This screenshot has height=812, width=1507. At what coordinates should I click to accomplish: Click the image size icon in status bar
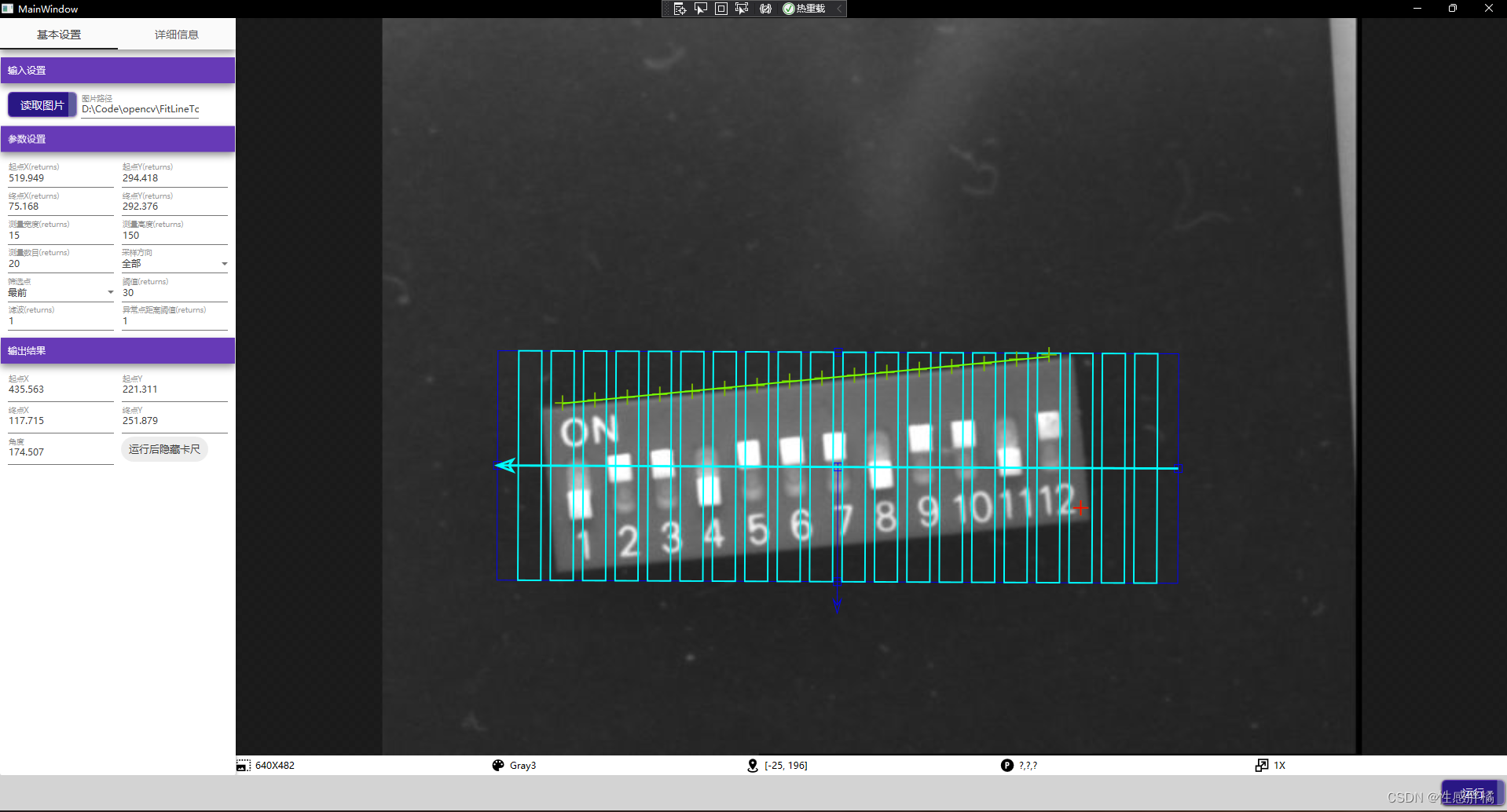coord(244,765)
